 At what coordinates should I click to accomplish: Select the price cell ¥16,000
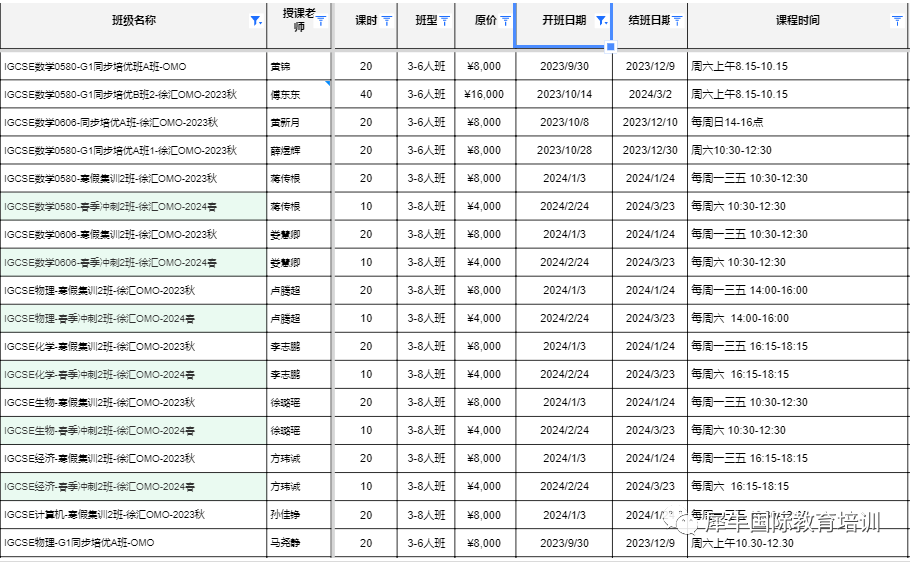pyautogui.click(x=484, y=94)
